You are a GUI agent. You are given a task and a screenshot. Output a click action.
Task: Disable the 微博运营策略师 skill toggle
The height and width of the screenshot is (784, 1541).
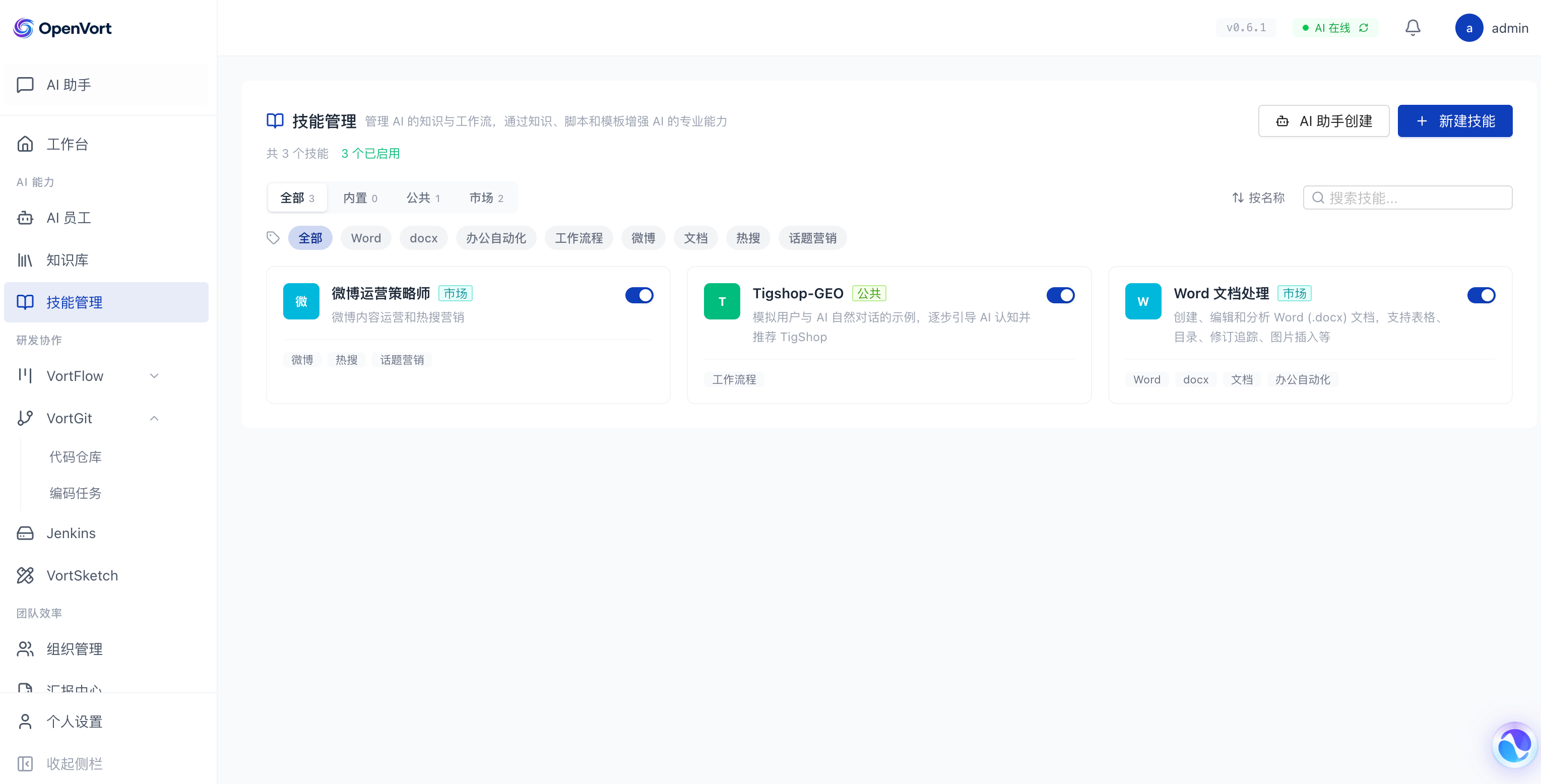[639, 295]
